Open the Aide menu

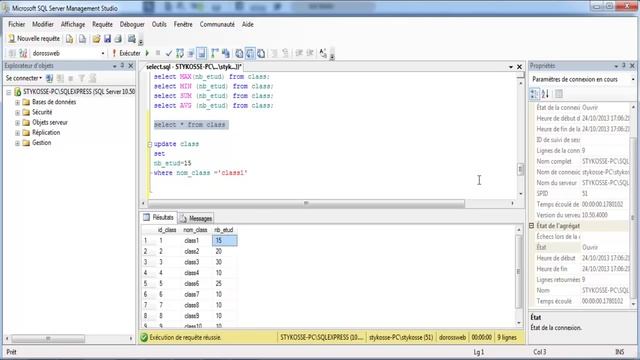pyautogui.click(x=248, y=24)
